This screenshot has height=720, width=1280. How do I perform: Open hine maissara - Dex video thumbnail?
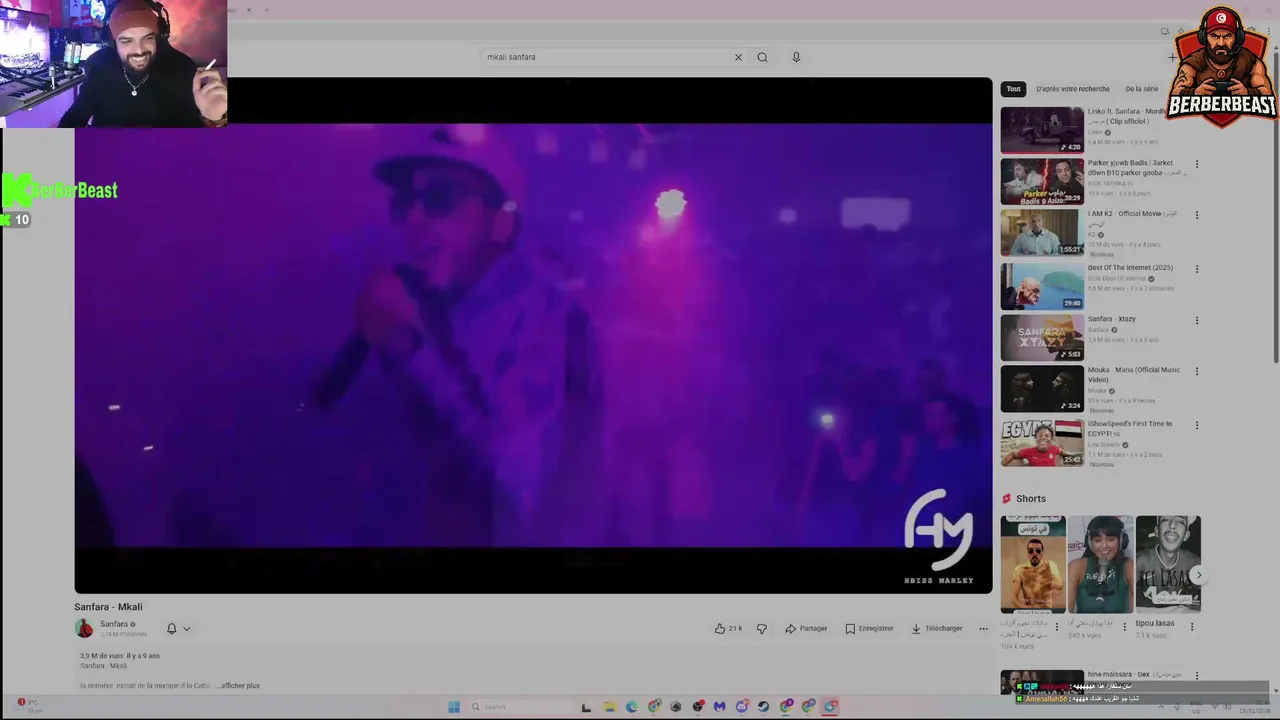pyautogui.click(x=1042, y=681)
